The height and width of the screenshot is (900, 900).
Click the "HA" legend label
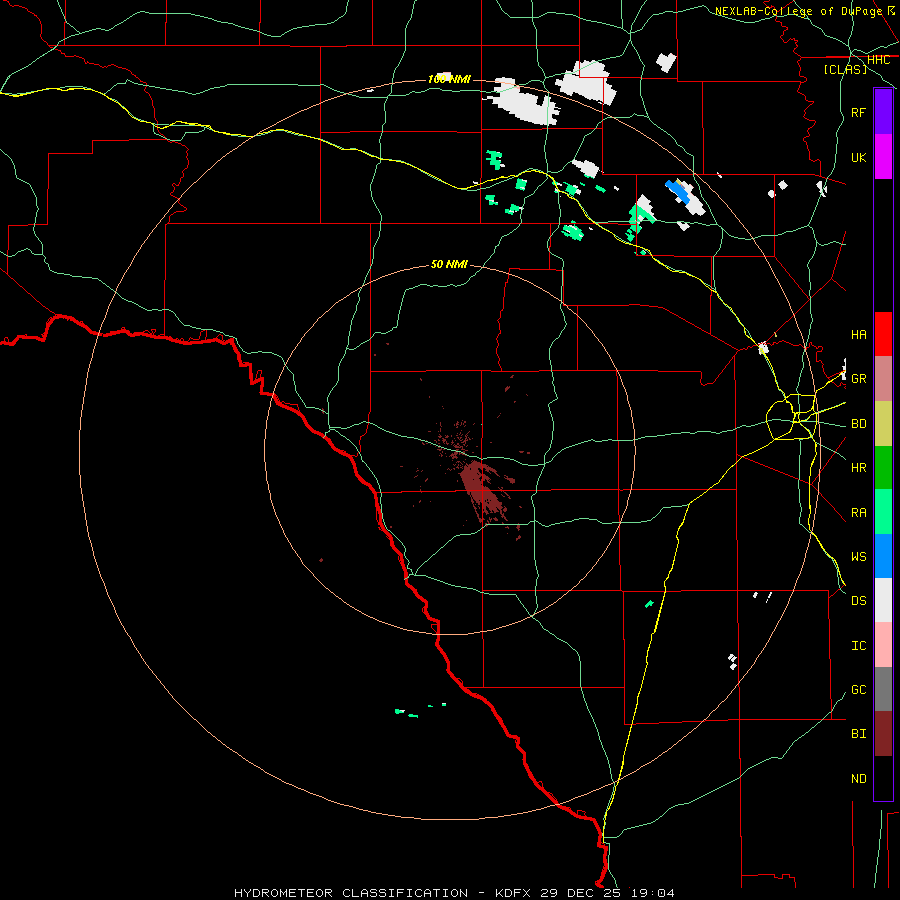tap(859, 335)
